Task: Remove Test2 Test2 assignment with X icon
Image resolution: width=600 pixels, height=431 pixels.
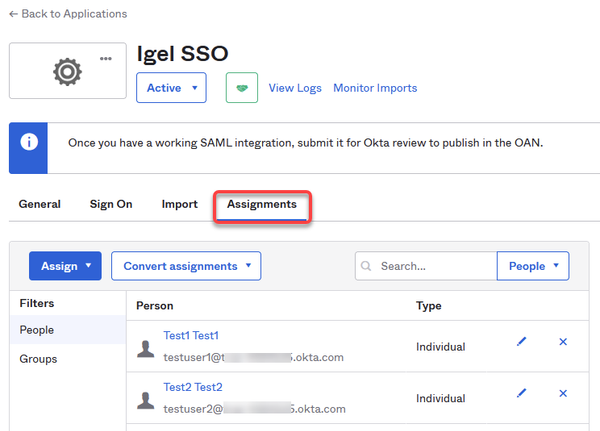Action: (562, 393)
